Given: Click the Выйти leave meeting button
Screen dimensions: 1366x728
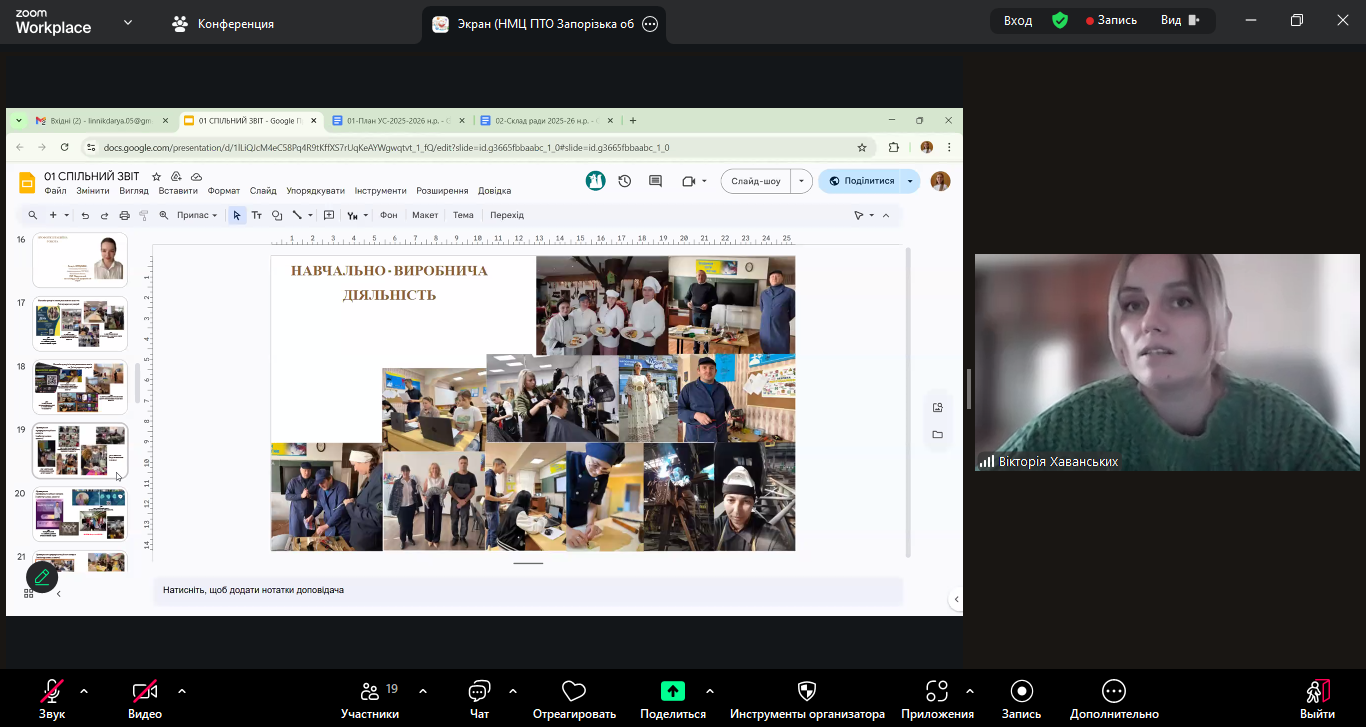Looking at the screenshot, I should click(x=1317, y=699).
